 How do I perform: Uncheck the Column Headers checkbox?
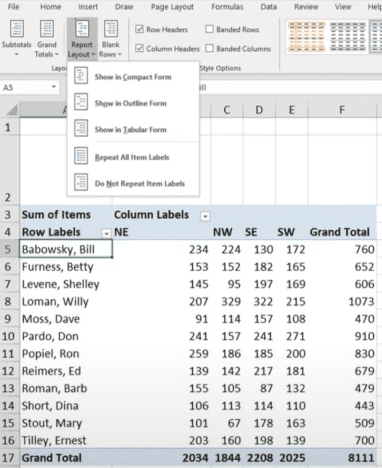coord(139,48)
